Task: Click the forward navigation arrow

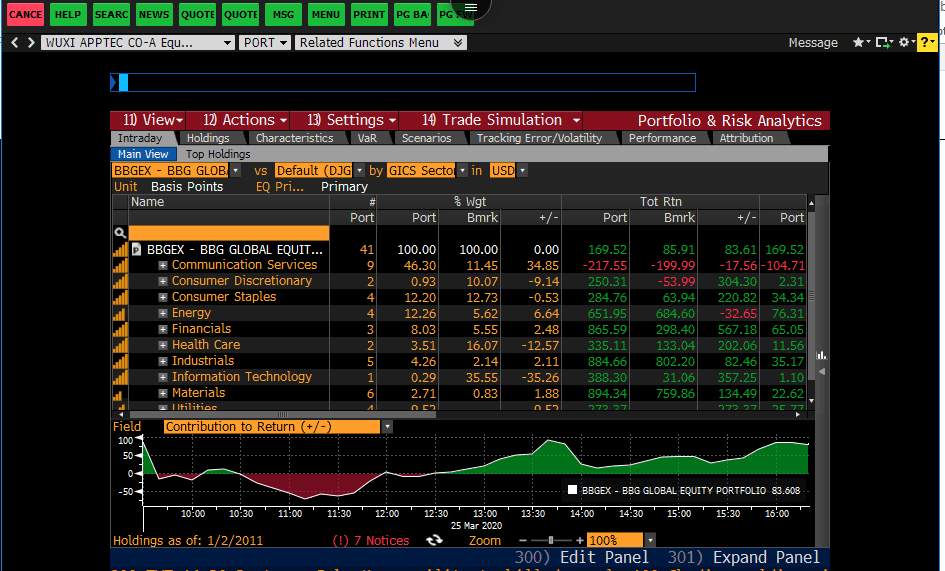Action: pos(31,43)
